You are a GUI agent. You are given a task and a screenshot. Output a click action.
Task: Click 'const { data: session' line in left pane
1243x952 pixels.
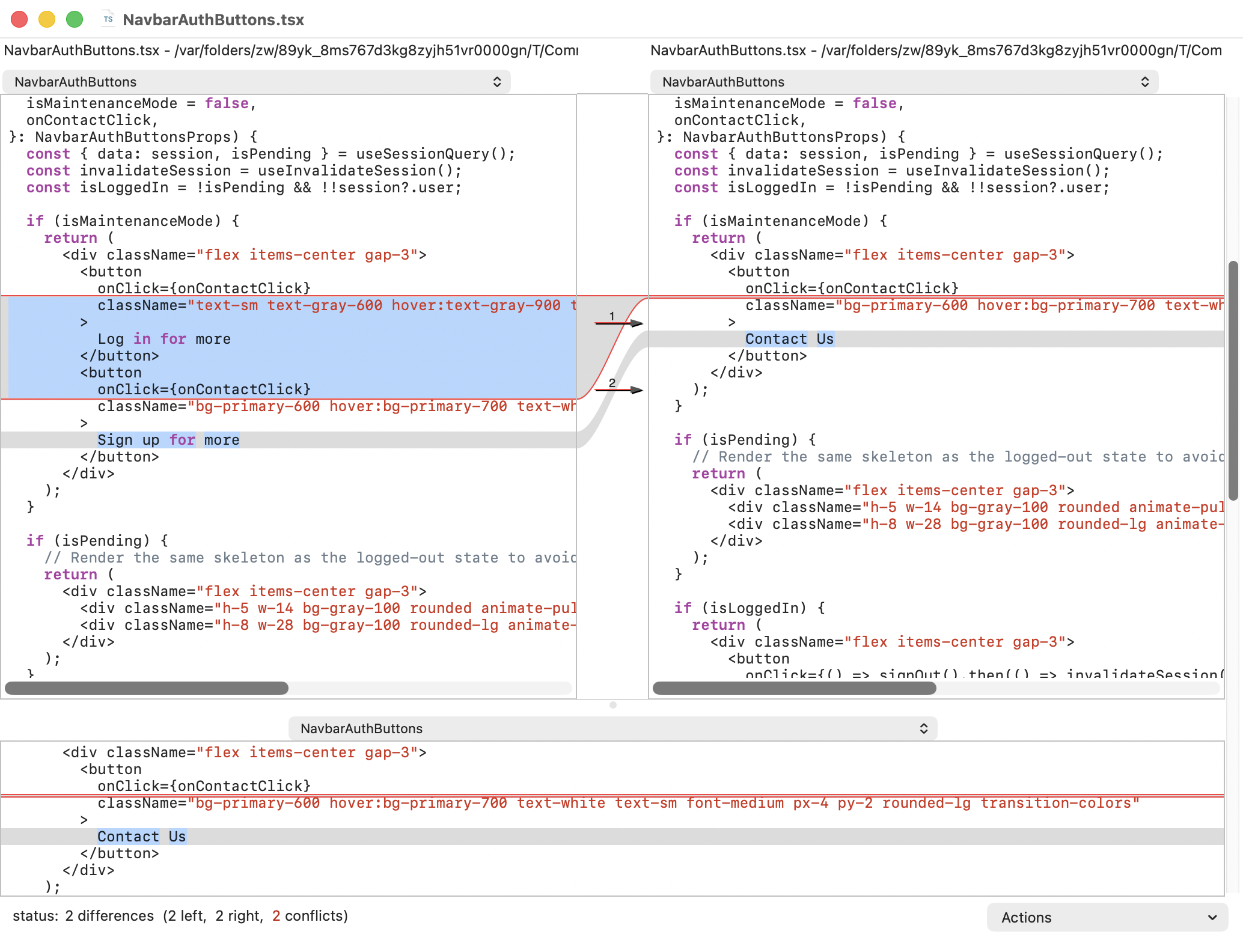270,154
